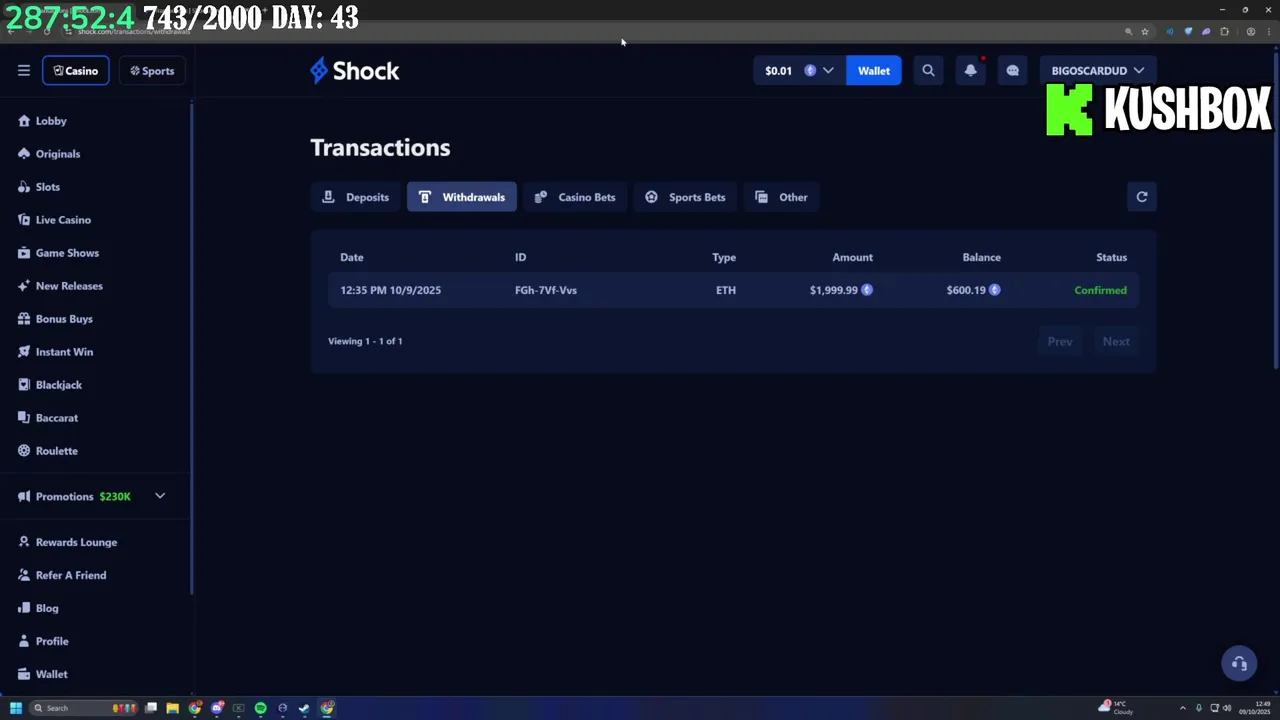1280x720 pixels.
Task: Select the Casino Bets tab
Action: 575,197
